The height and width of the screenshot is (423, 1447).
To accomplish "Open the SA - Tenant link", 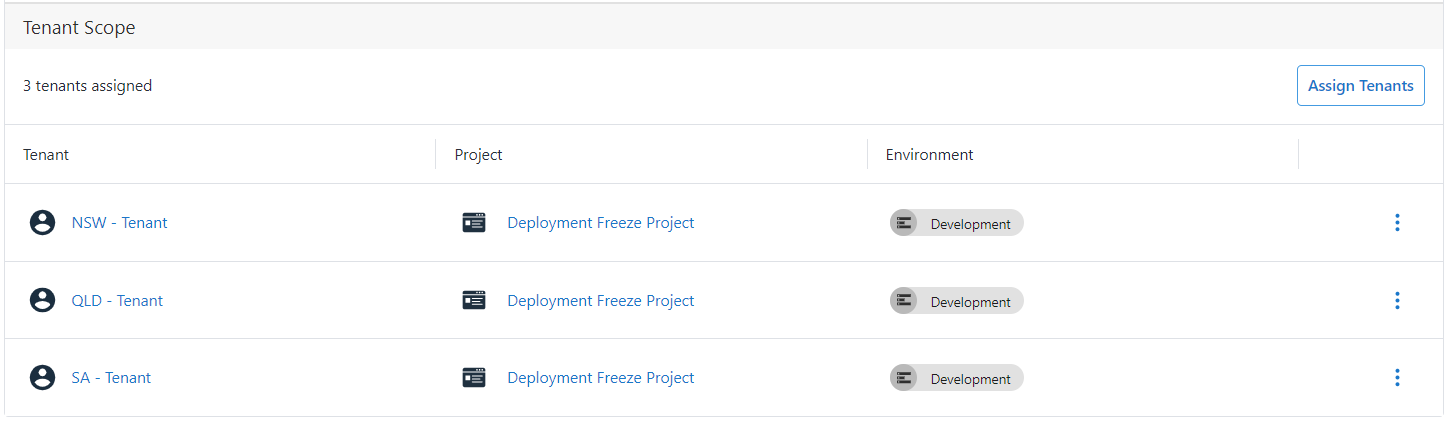I will (x=111, y=378).
